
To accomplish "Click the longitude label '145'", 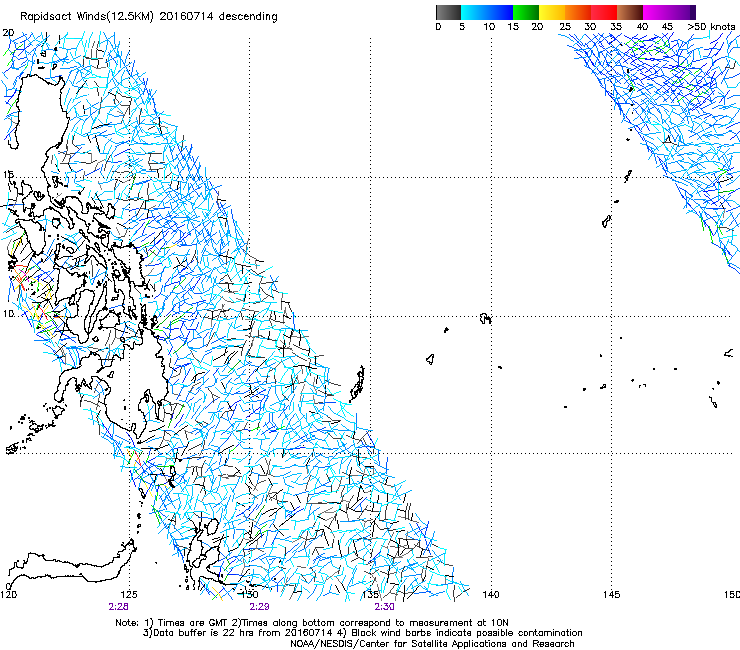I will (x=611, y=594).
